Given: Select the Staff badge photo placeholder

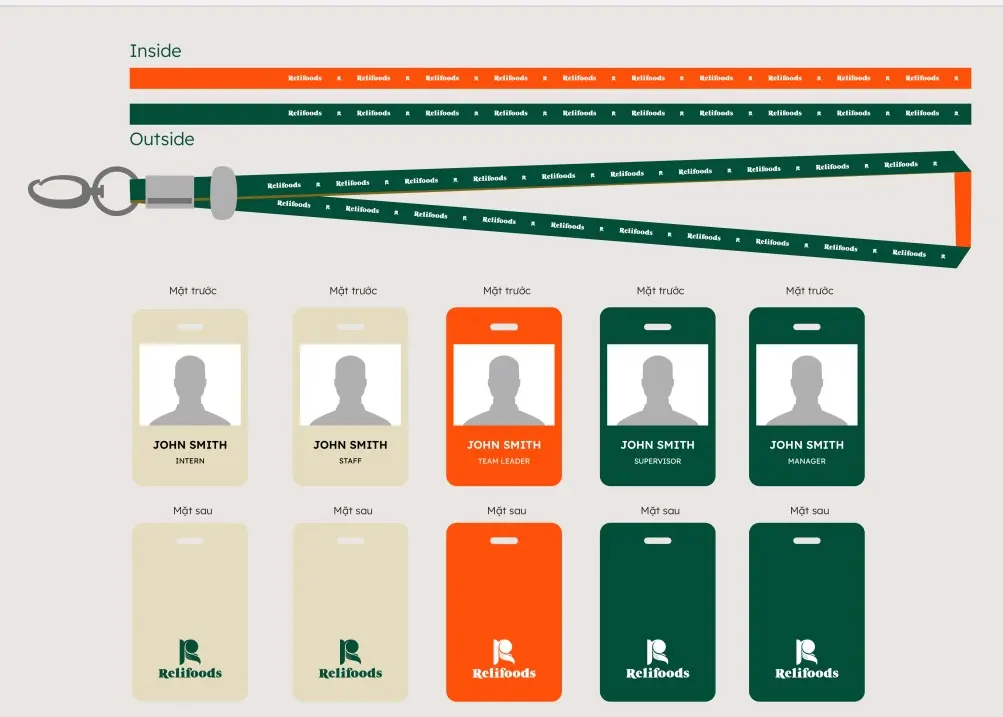Looking at the screenshot, I should (x=351, y=384).
